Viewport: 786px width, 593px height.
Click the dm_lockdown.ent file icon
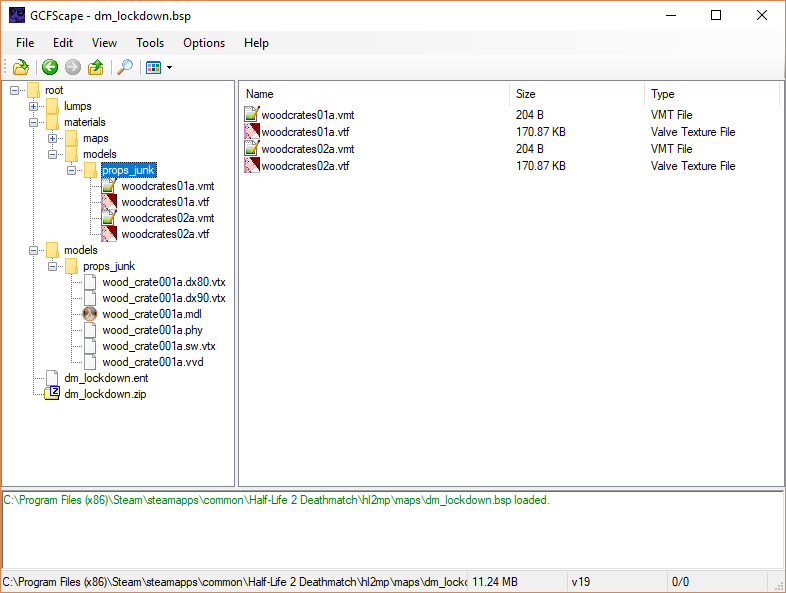(x=52, y=378)
